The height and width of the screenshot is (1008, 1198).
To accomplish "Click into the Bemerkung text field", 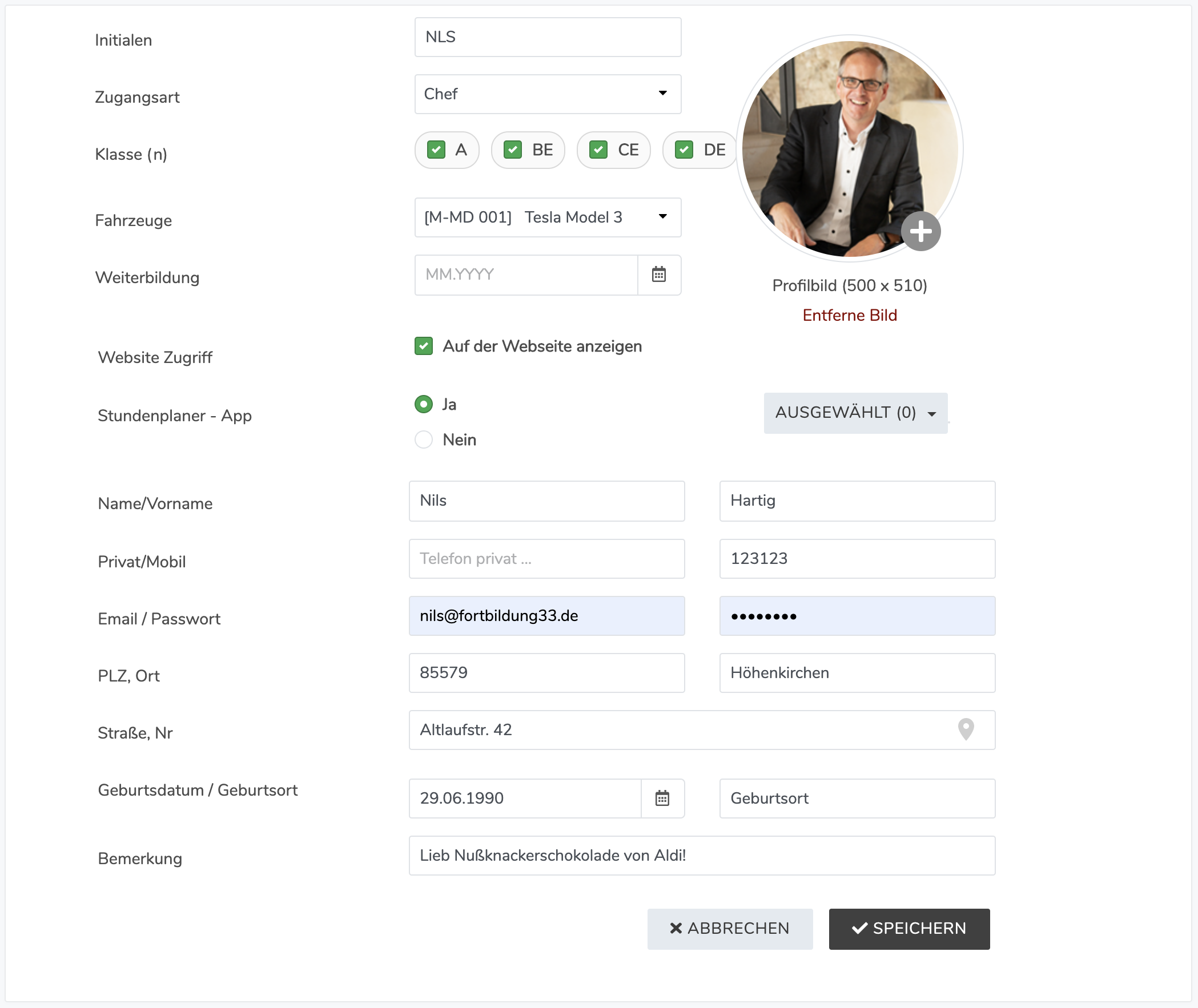I will coord(701,856).
